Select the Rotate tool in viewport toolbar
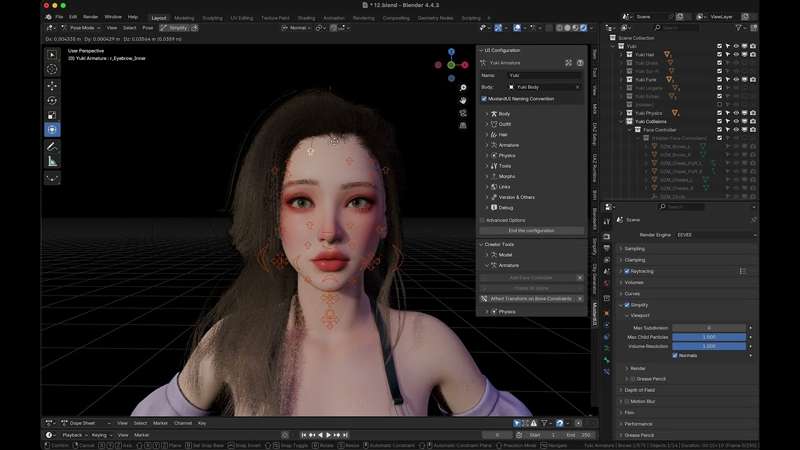The width and height of the screenshot is (800, 450). click(52, 101)
